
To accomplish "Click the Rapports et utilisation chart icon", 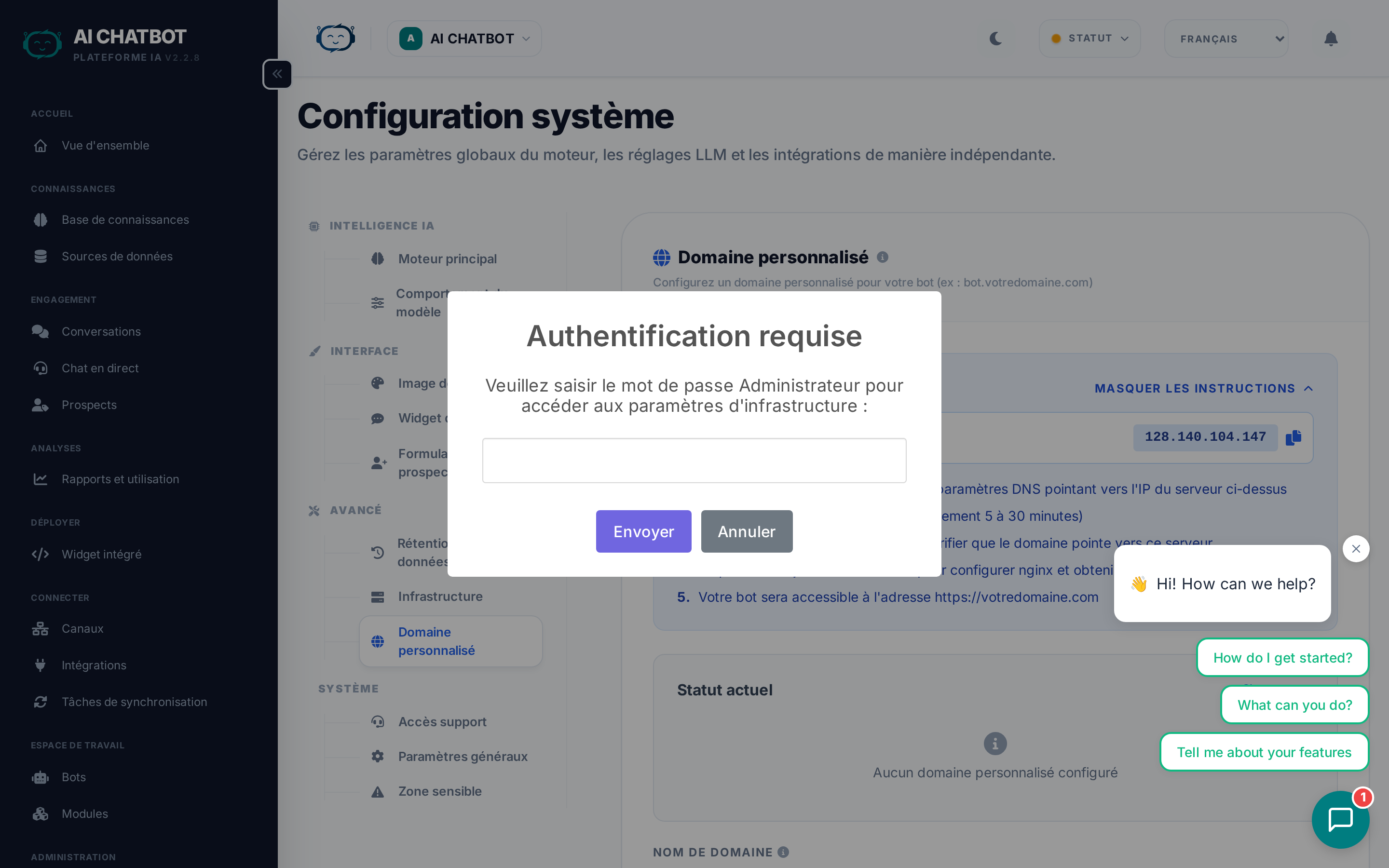I will click(40, 479).
